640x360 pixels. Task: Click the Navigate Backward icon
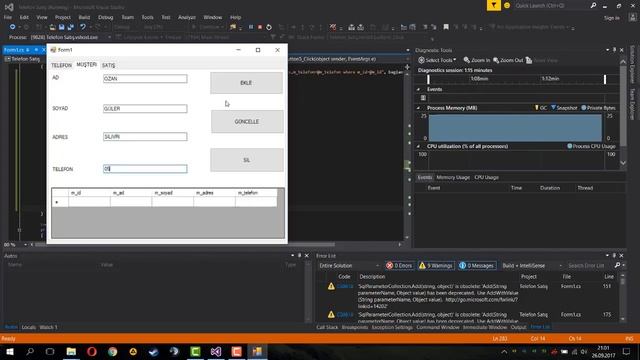tap(12, 27)
